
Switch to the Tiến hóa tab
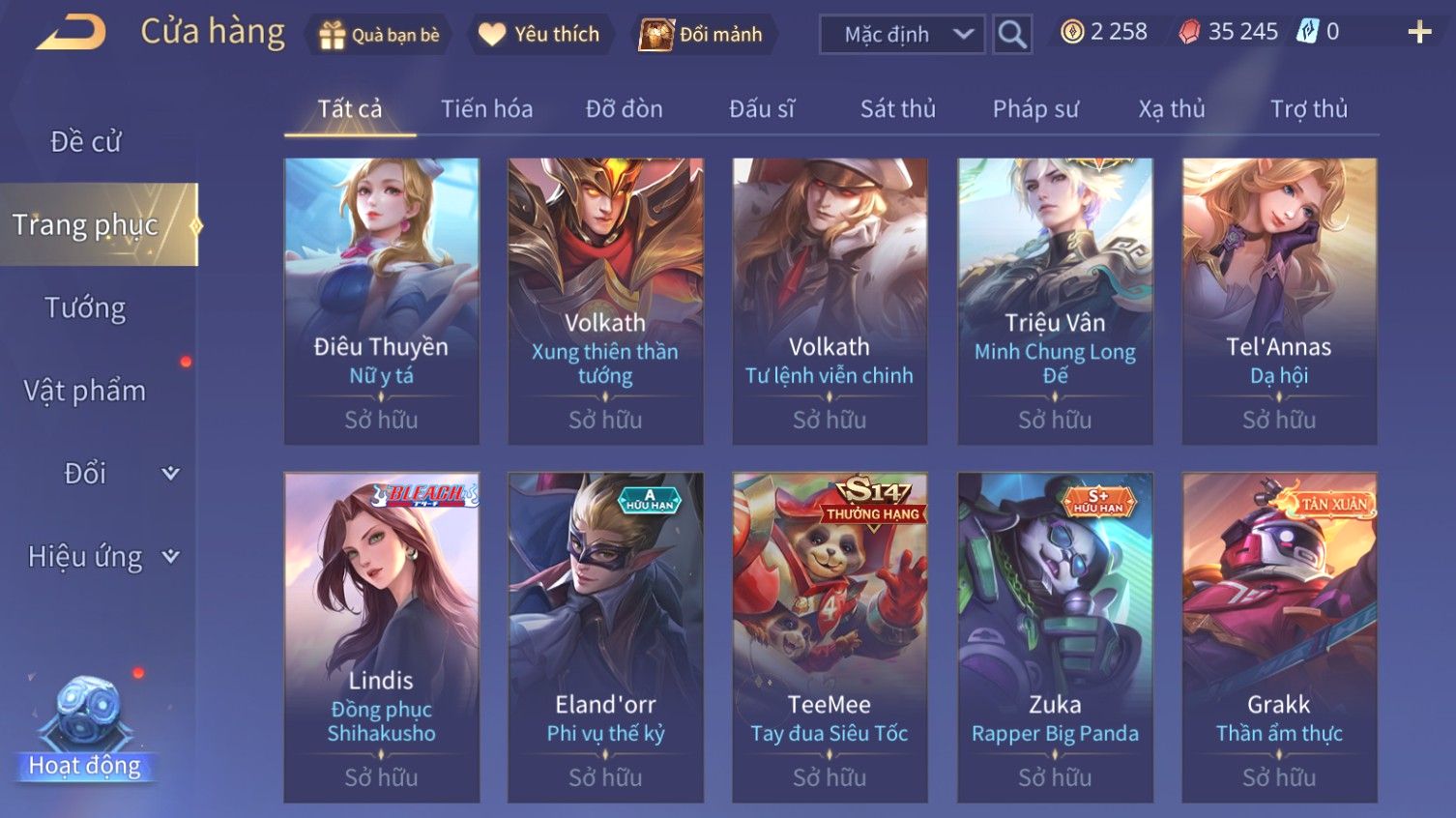tap(487, 109)
